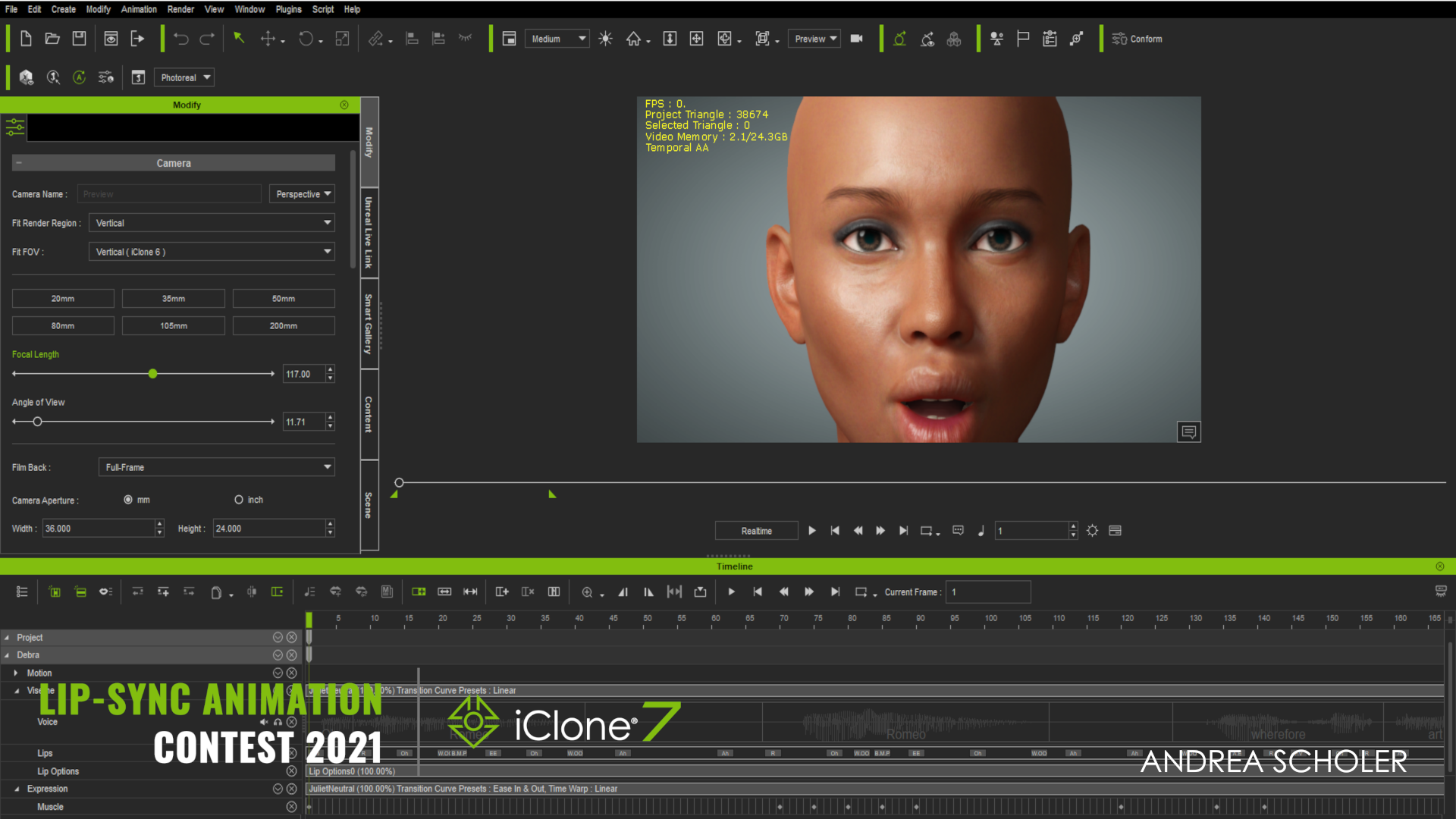Click the timeline zoom magnifier icon
The height and width of the screenshot is (819, 1456).
(587, 592)
